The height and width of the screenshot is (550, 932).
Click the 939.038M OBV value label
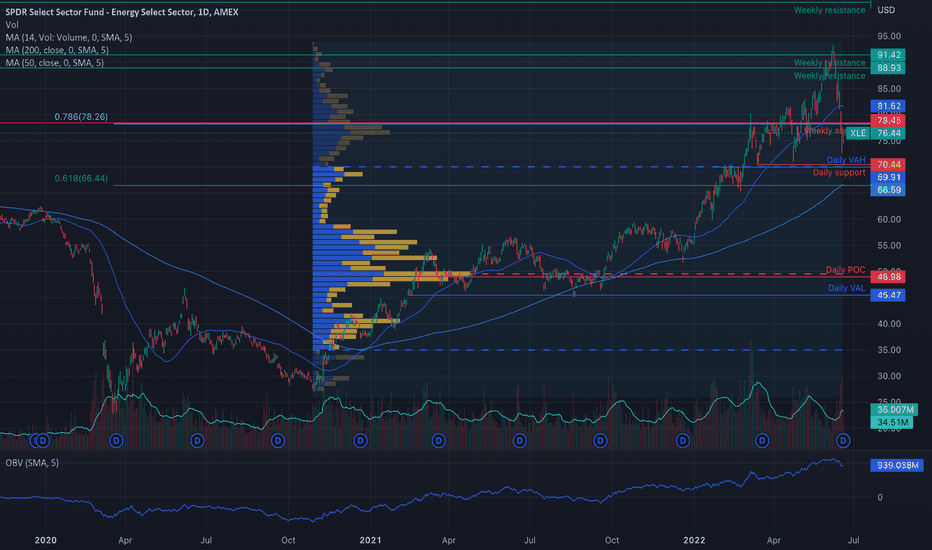(x=896, y=465)
